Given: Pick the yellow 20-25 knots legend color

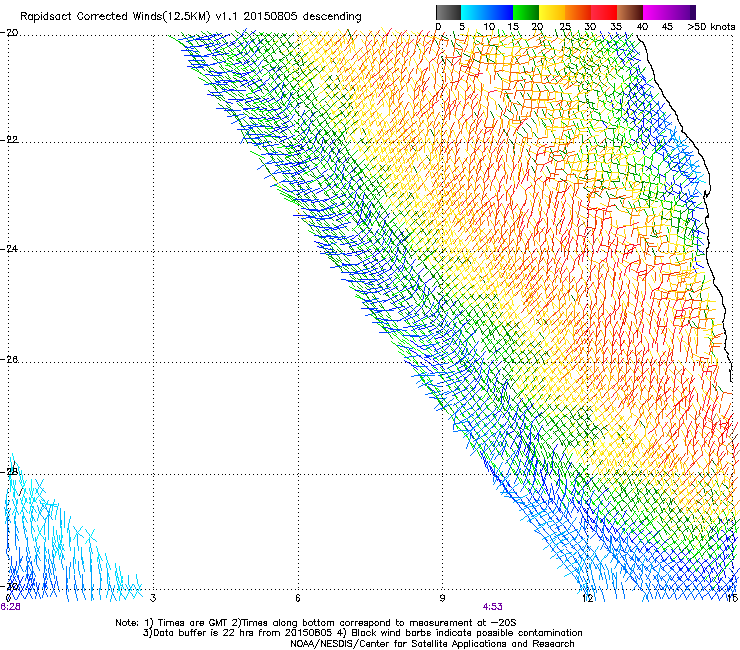Looking at the screenshot, I should (x=552, y=12).
